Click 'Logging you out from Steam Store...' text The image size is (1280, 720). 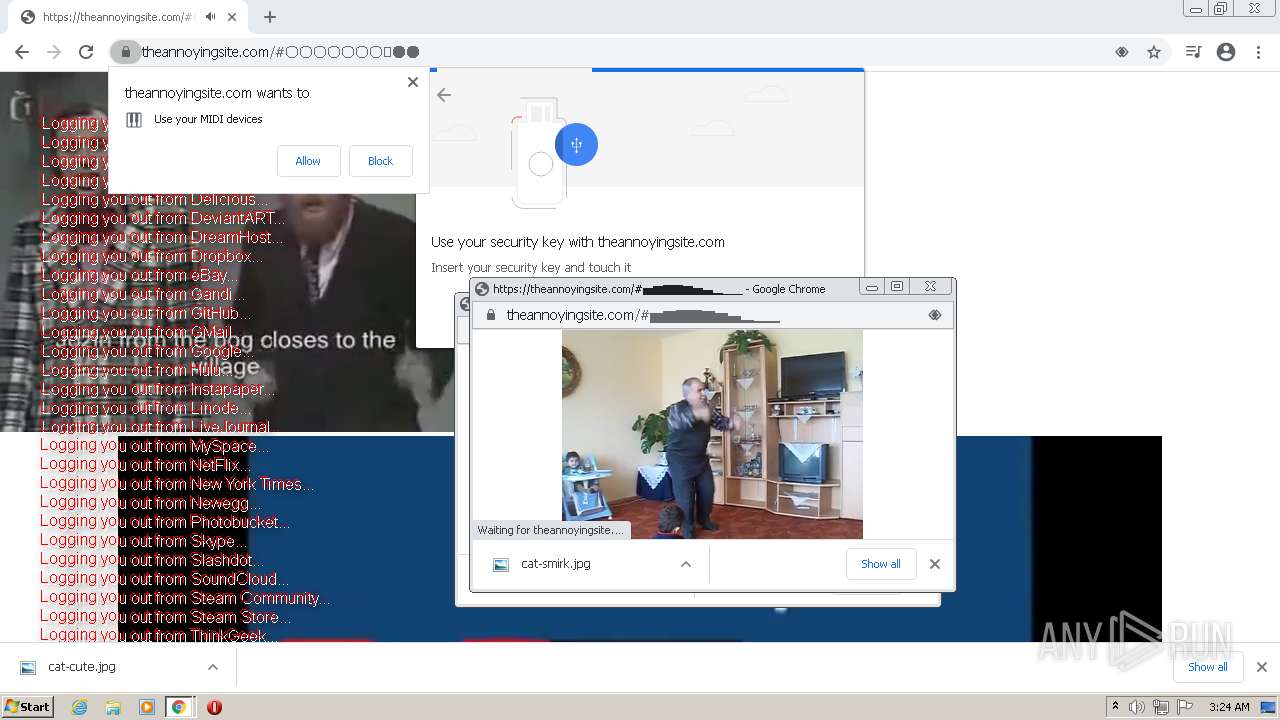[166, 617]
